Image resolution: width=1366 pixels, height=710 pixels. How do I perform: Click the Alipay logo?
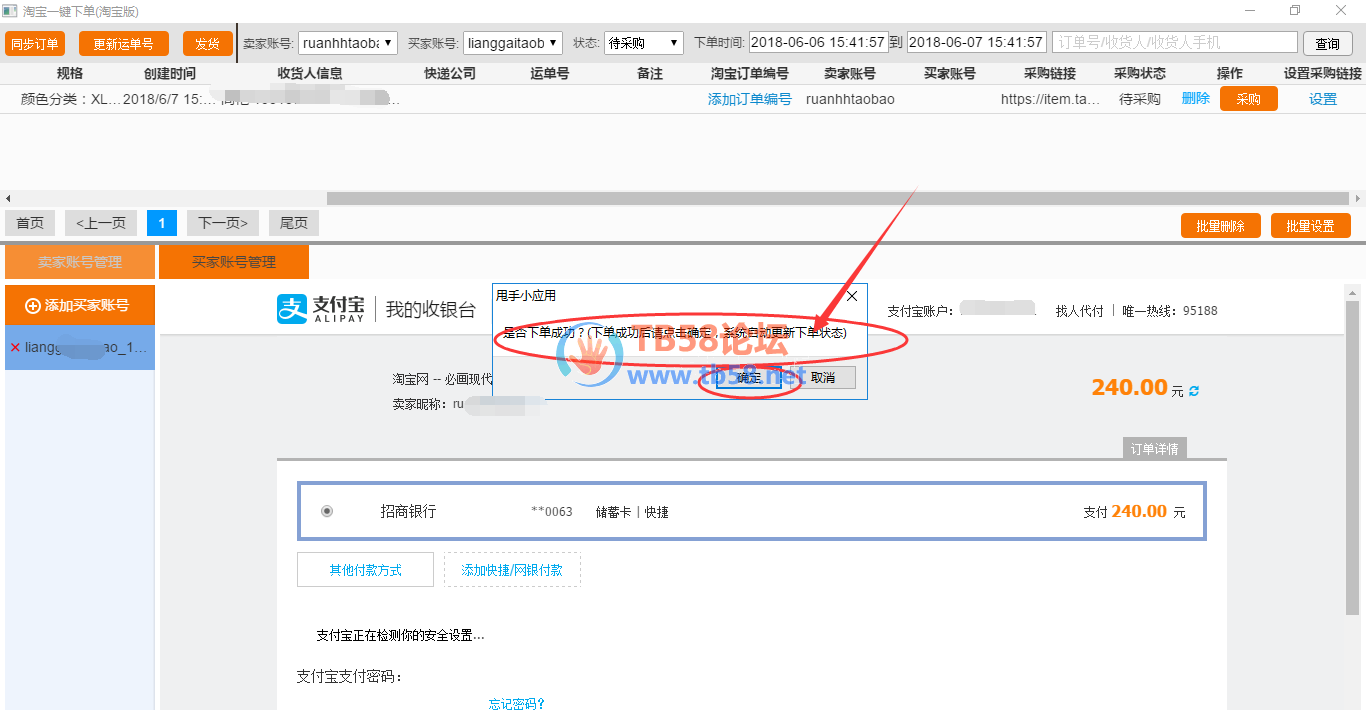click(x=321, y=310)
